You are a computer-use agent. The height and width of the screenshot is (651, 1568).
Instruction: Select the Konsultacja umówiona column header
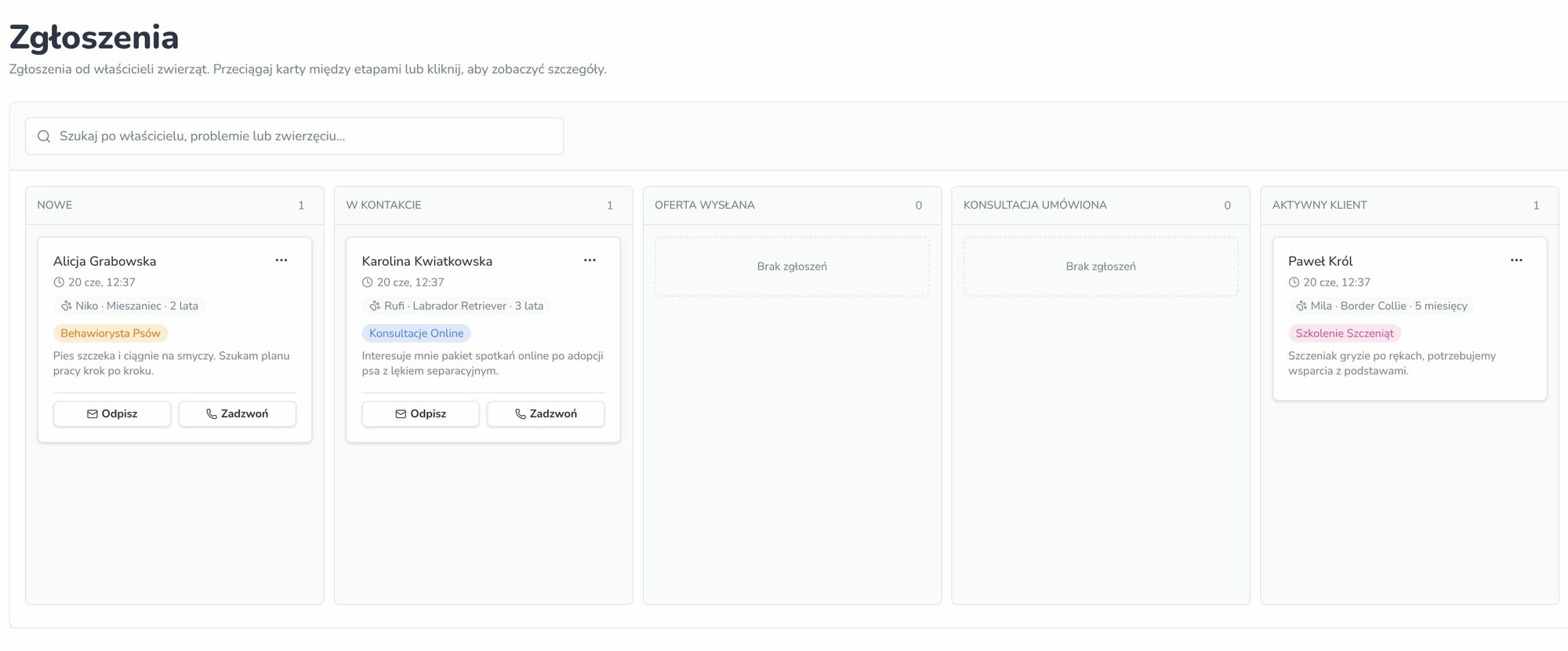click(1101, 205)
